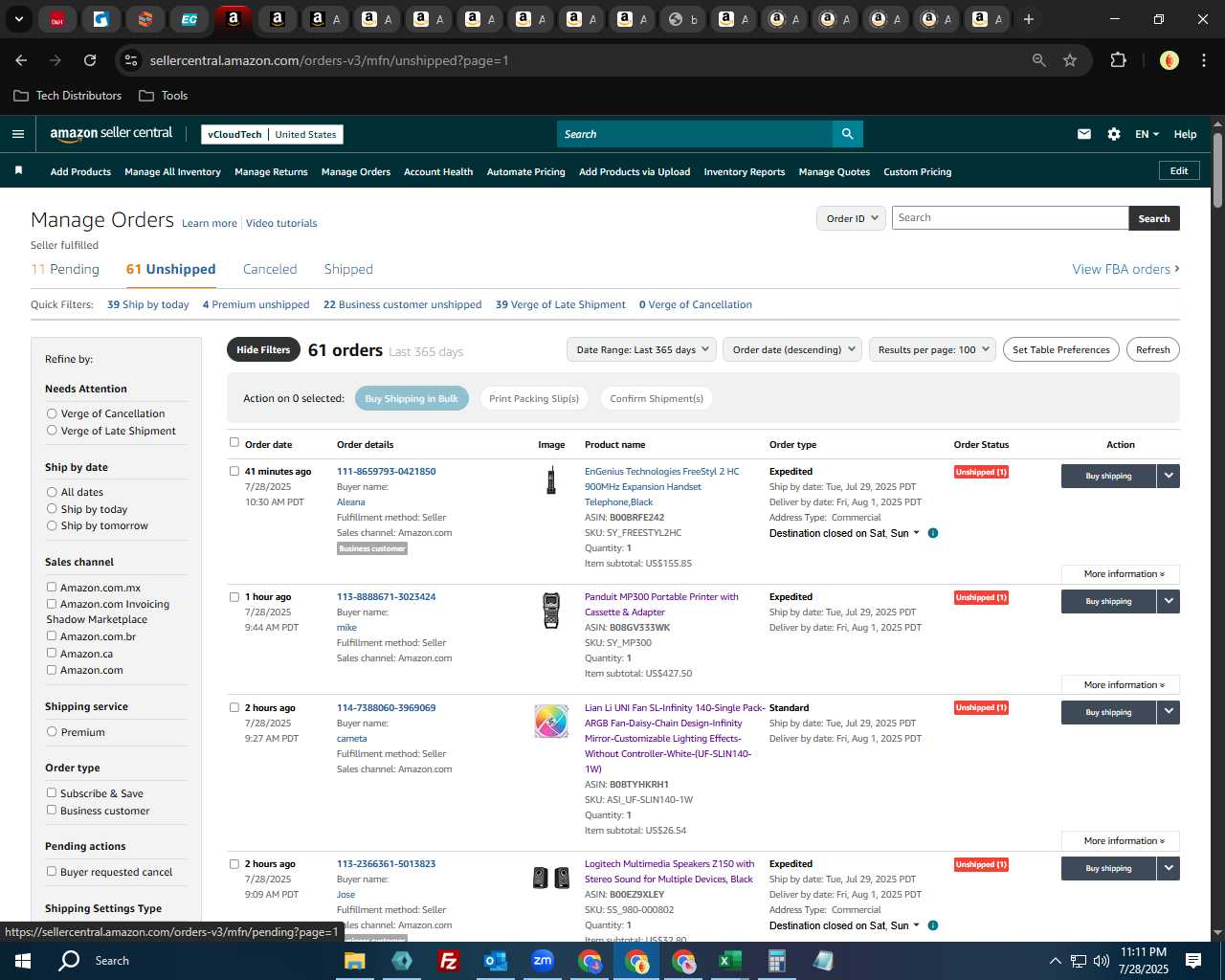Open the settings gear icon
The image size is (1225, 980).
click(x=1114, y=134)
